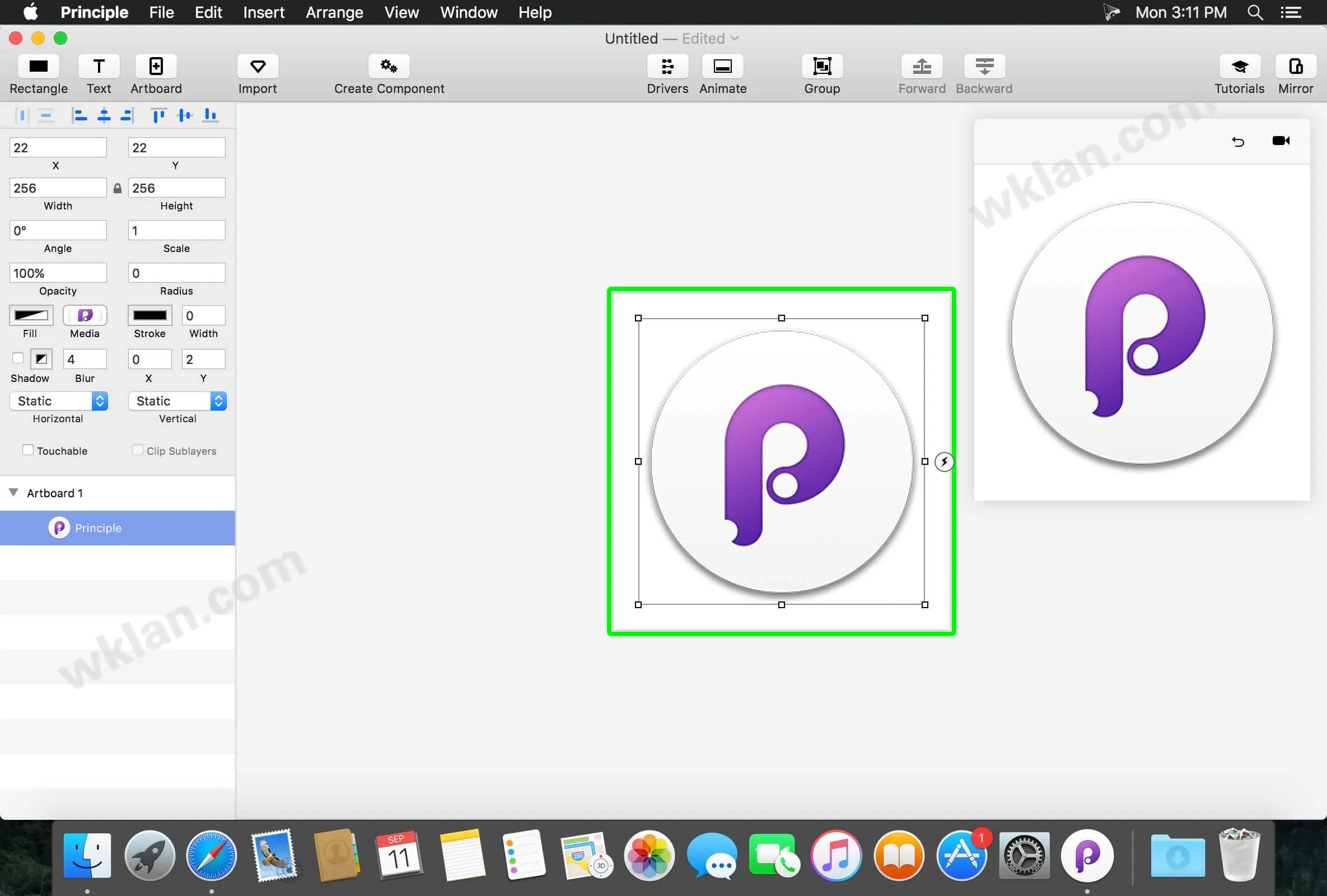Viewport: 1327px width, 896px height.
Task: Open the Arrange menu
Action: tap(335, 12)
